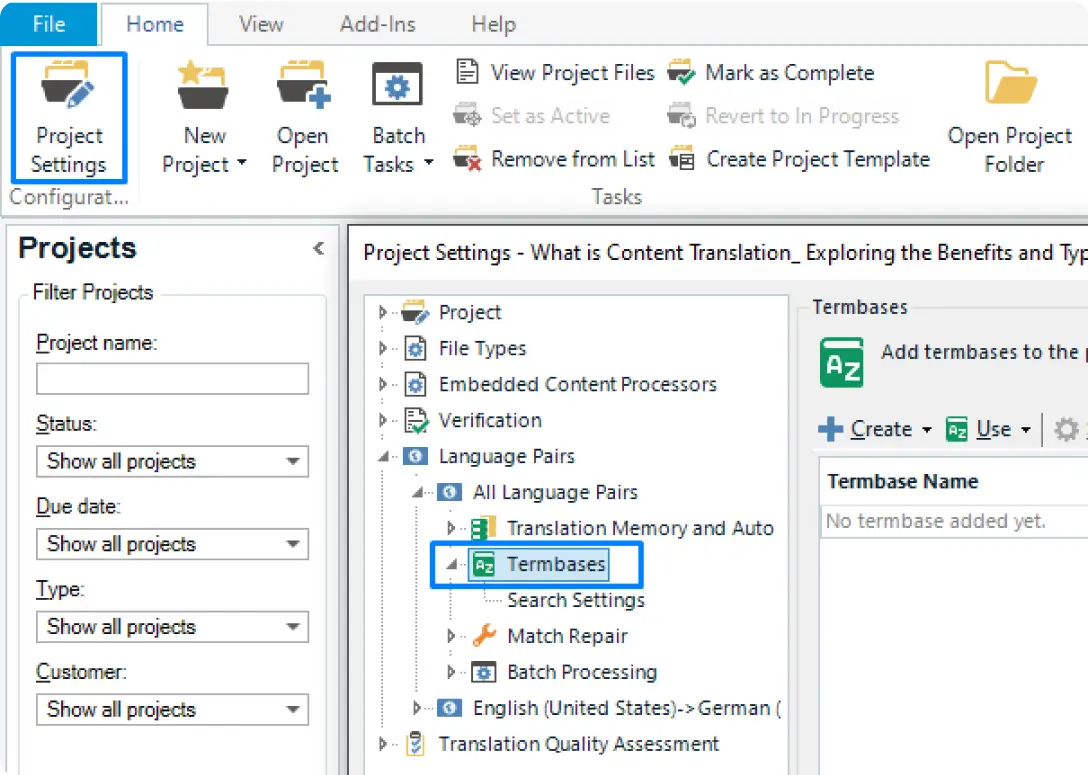
Task: Open the Customer filter dropdown
Action: tap(172, 710)
